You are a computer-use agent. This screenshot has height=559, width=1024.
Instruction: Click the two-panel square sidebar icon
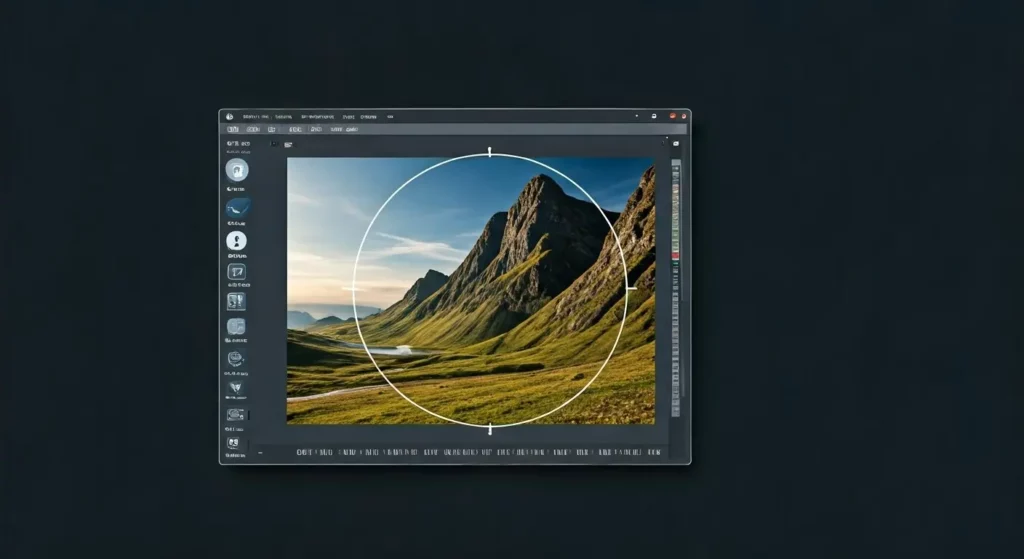tap(237, 301)
